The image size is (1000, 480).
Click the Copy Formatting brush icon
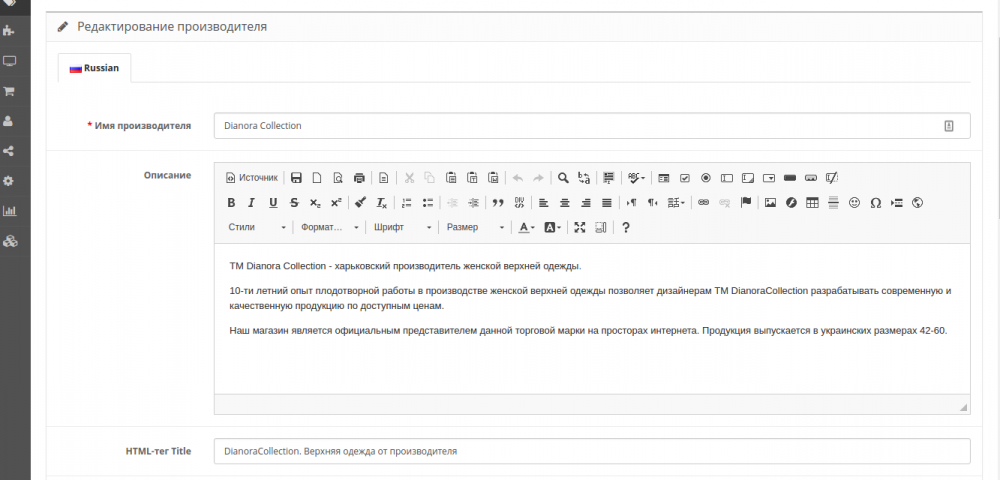360,203
